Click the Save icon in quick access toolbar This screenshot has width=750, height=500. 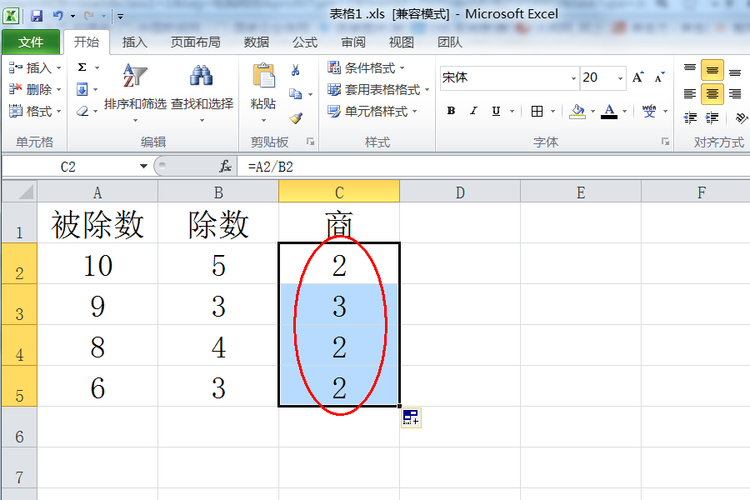click(x=37, y=16)
